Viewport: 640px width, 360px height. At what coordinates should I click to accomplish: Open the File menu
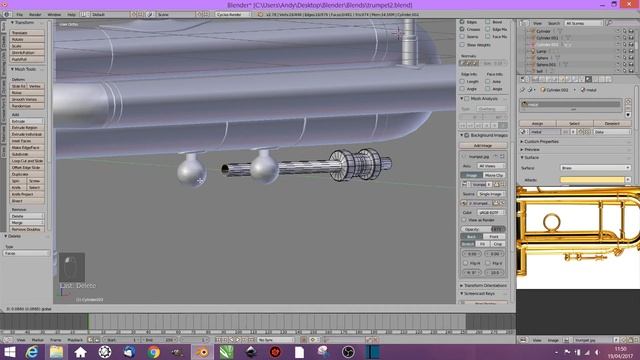[20, 14]
